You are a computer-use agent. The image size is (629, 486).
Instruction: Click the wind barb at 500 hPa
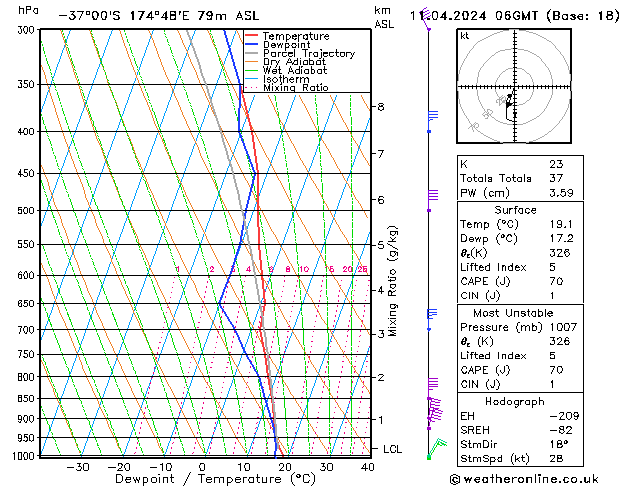coord(432,200)
